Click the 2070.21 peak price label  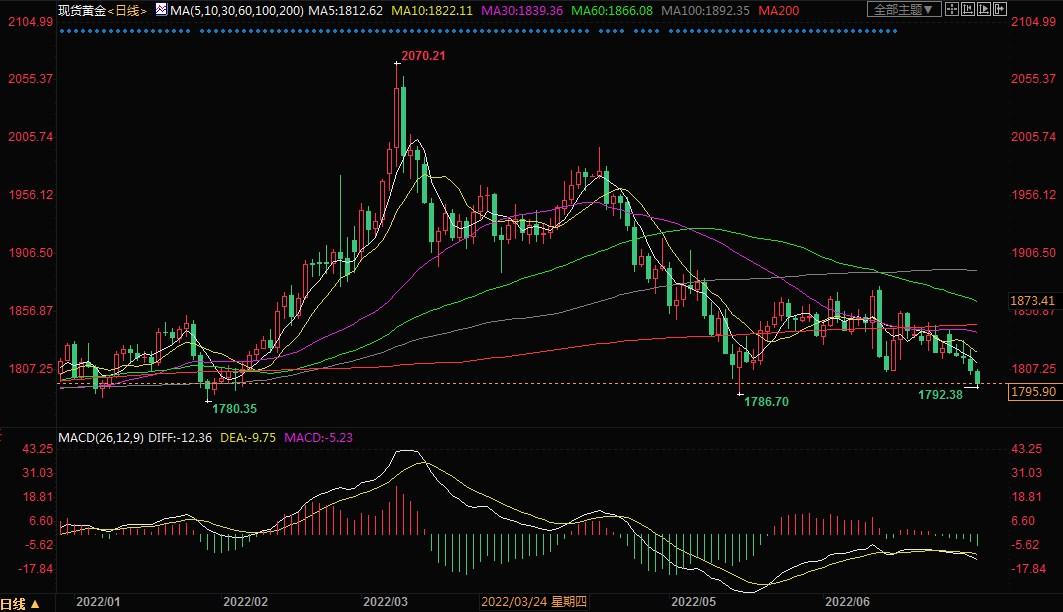point(423,56)
